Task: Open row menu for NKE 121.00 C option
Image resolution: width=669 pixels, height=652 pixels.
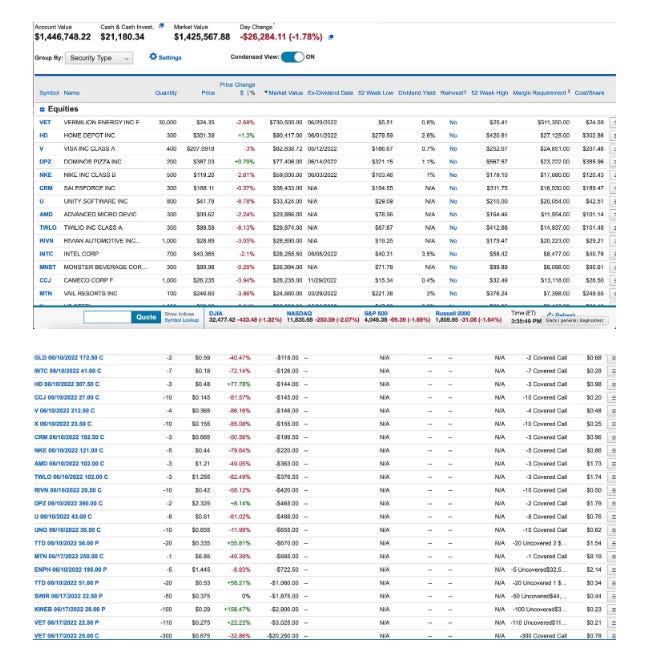Action: (614, 451)
